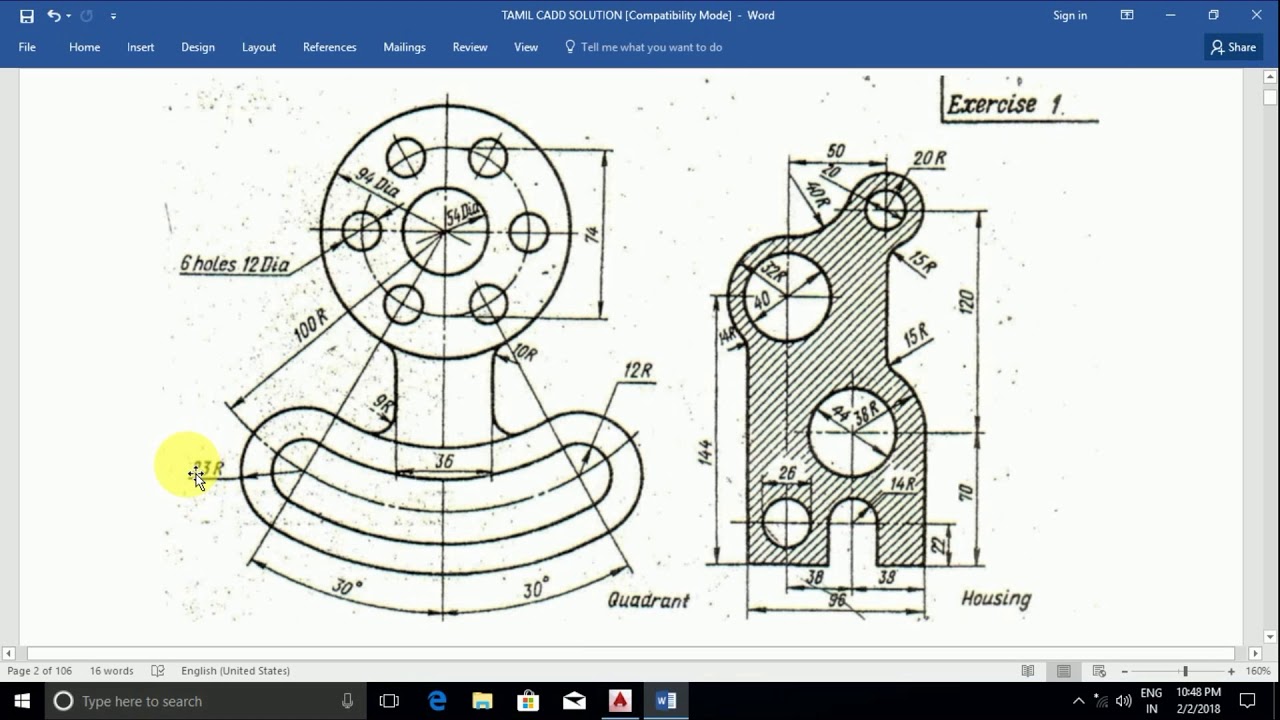
Task: Open the View ribbon tab
Action: (526, 47)
